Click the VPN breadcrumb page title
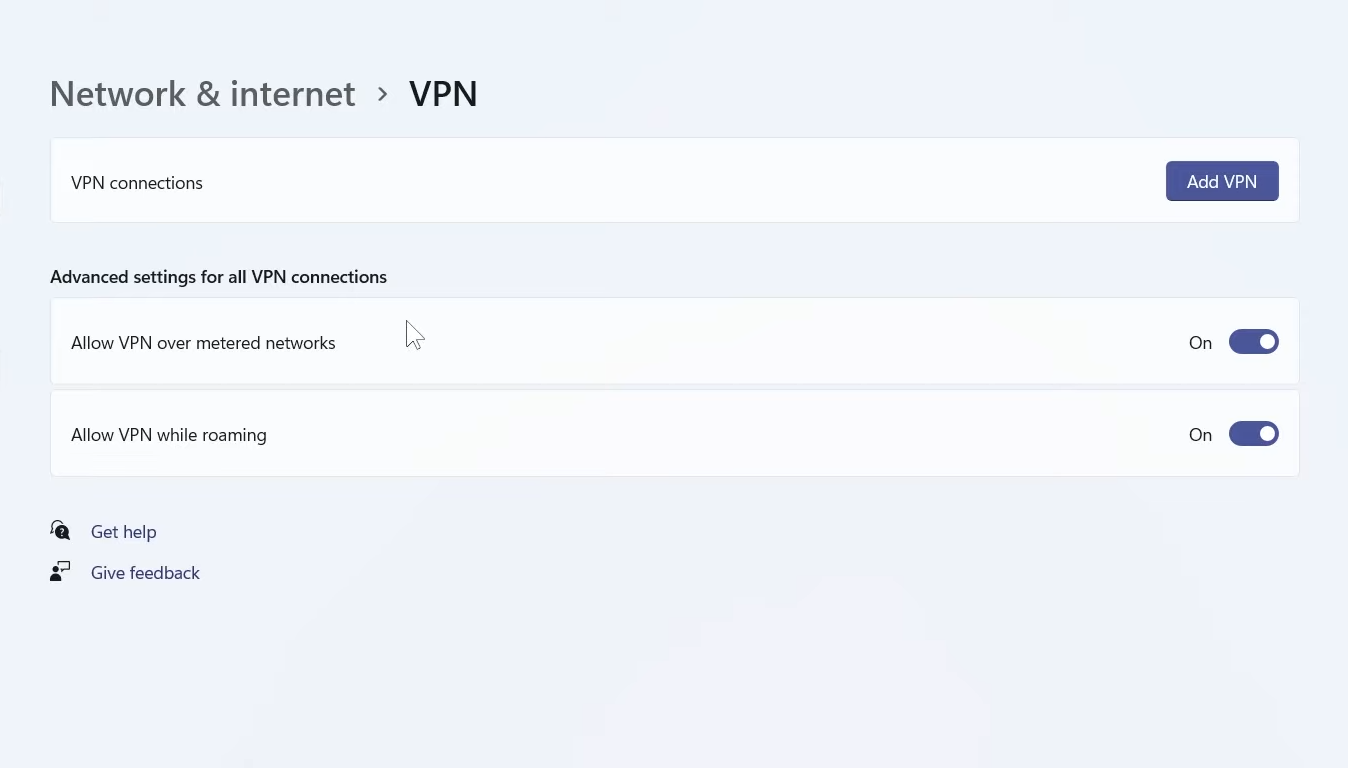Screen dimensions: 1348x768 [443, 94]
